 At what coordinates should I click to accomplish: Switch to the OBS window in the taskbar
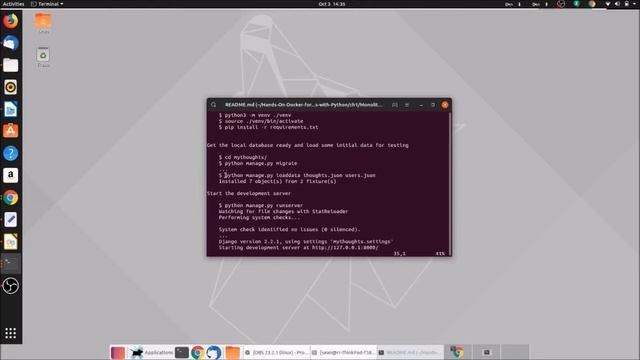[276, 352]
